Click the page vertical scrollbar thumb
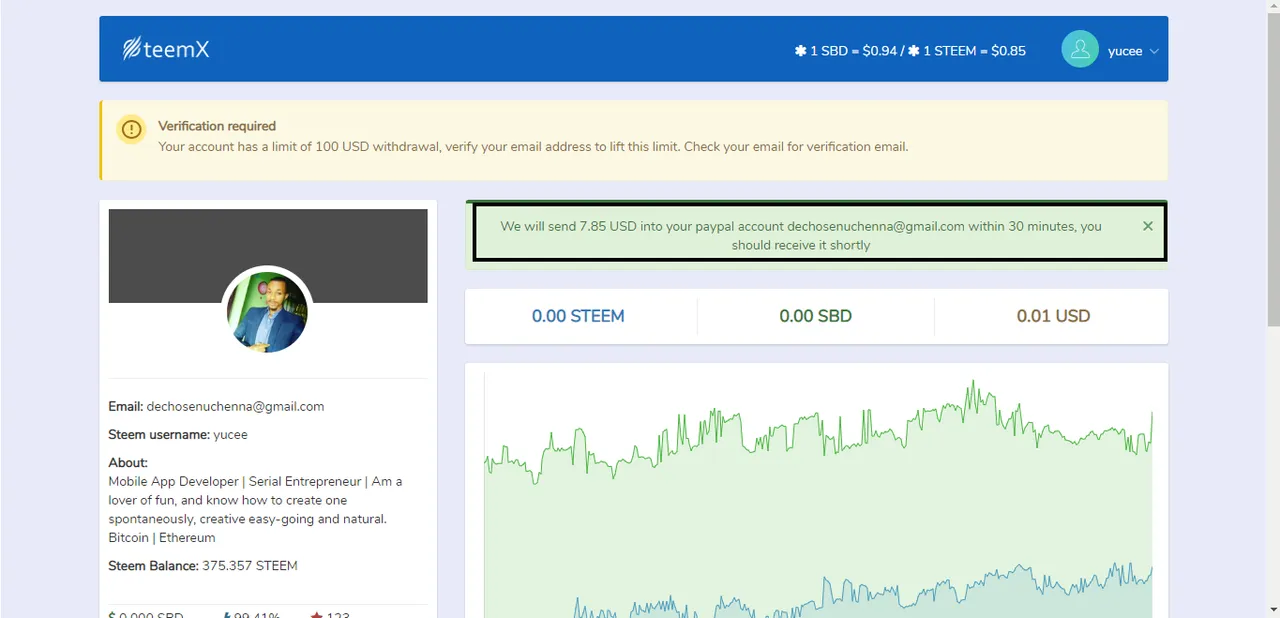Viewport: 1280px width, 618px height. click(x=1273, y=170)
